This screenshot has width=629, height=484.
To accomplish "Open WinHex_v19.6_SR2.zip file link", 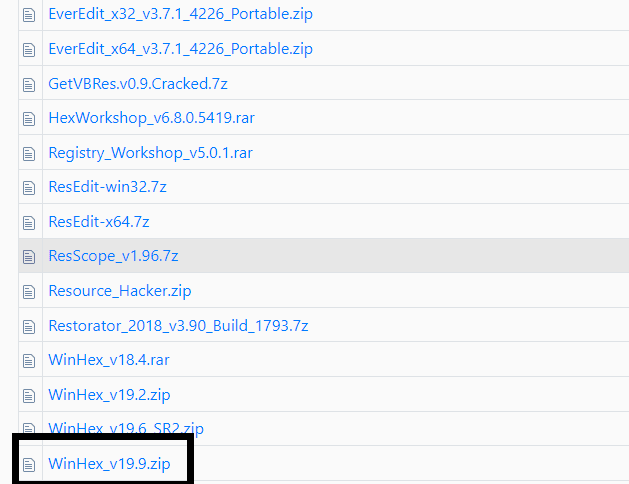I will pos(126,428).
